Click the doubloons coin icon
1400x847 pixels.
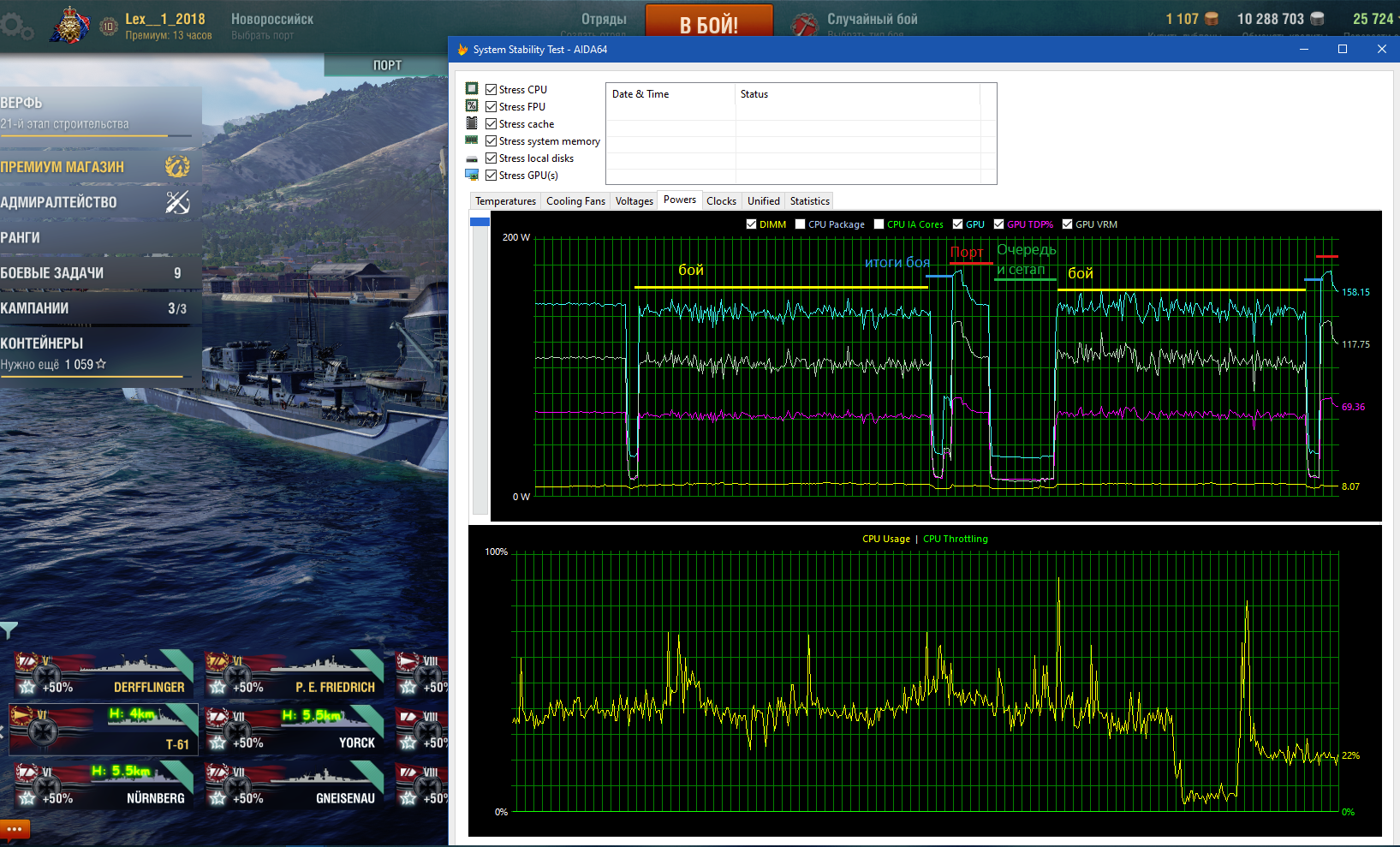click(x=1211, y=18)
